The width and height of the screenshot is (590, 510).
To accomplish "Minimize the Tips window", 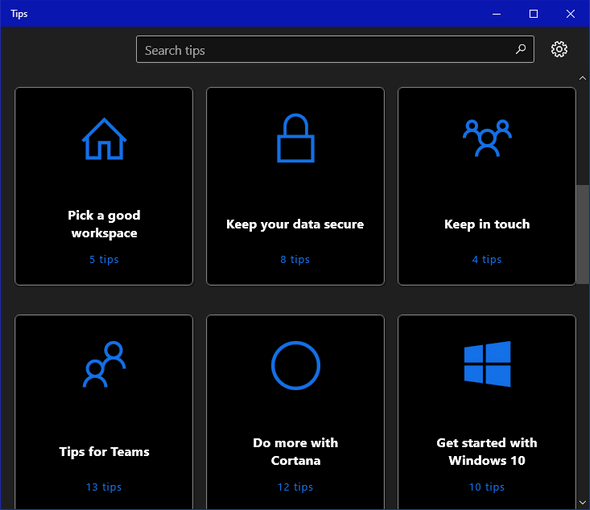I will coord(497,14).
